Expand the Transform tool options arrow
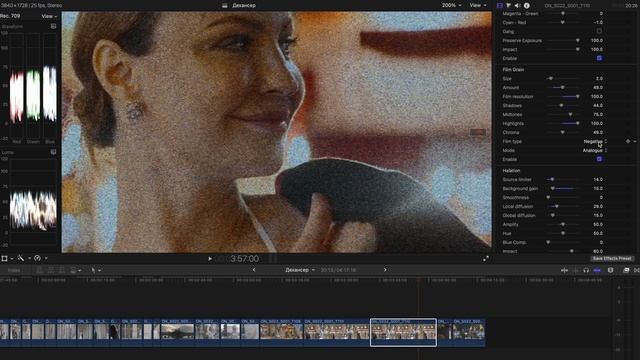 12,259
